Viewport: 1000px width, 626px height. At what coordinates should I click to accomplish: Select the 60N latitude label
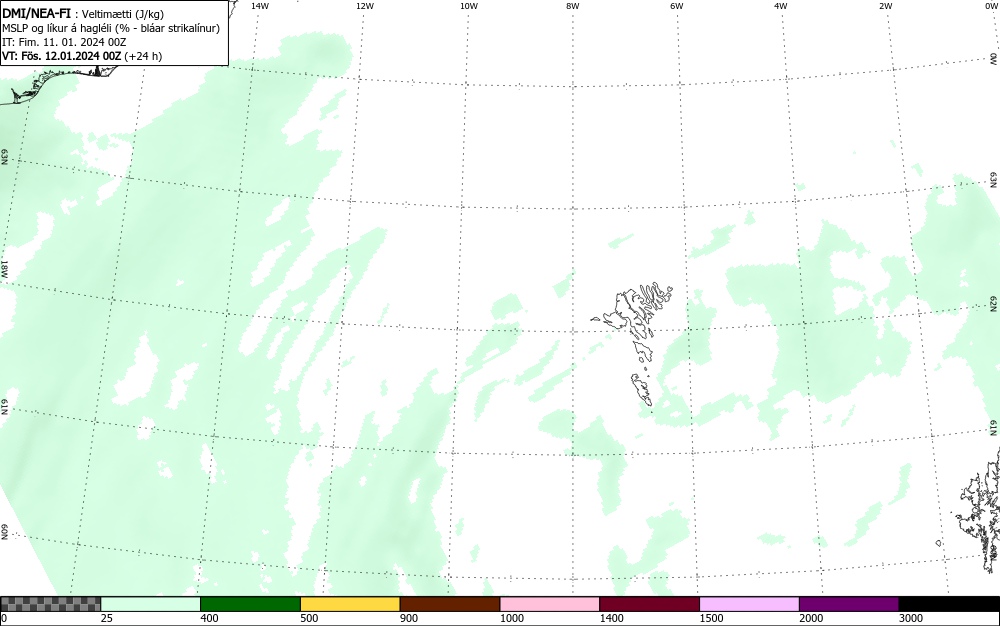point(4,532)
